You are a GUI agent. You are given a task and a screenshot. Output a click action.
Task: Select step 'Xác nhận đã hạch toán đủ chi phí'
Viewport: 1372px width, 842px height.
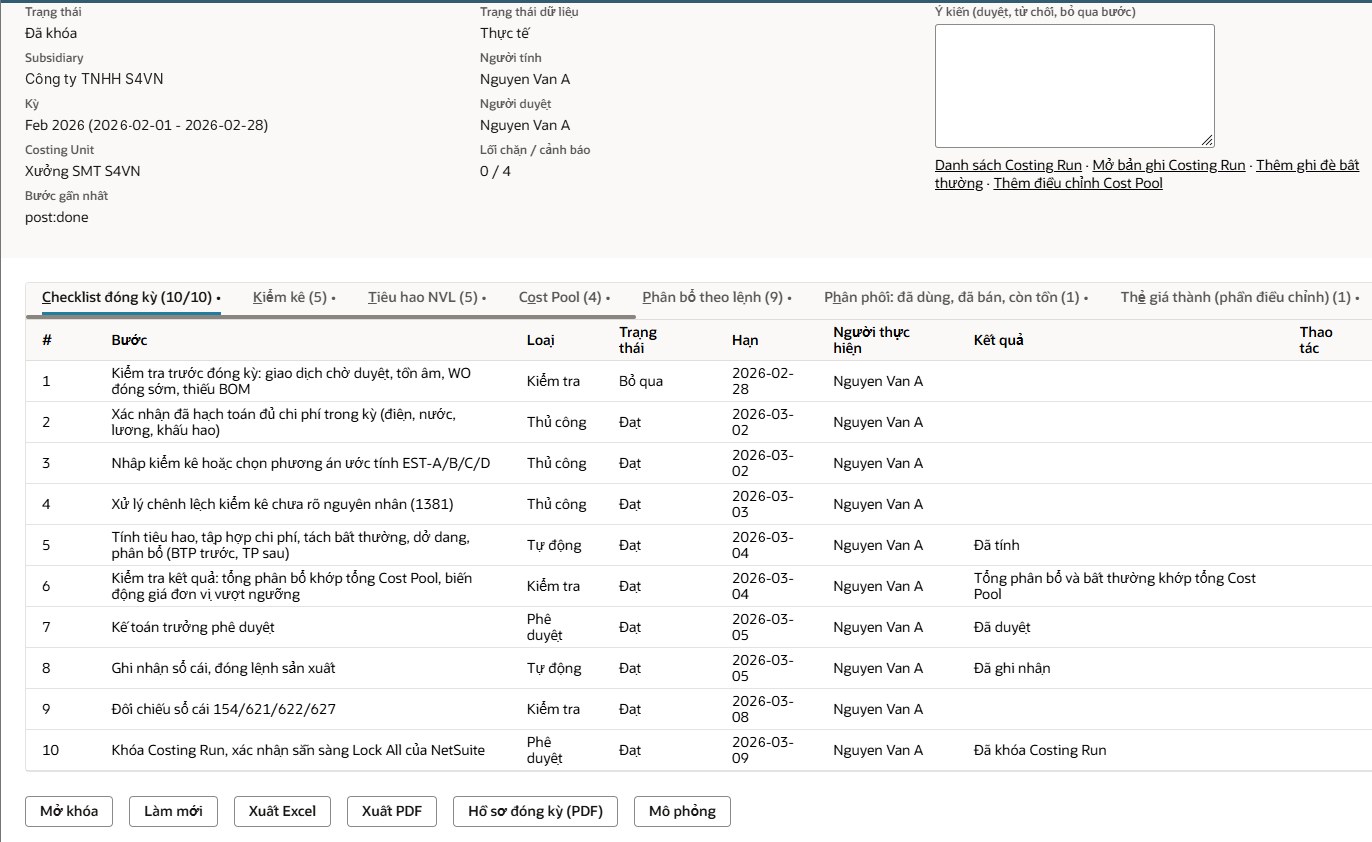click(284, 422)
